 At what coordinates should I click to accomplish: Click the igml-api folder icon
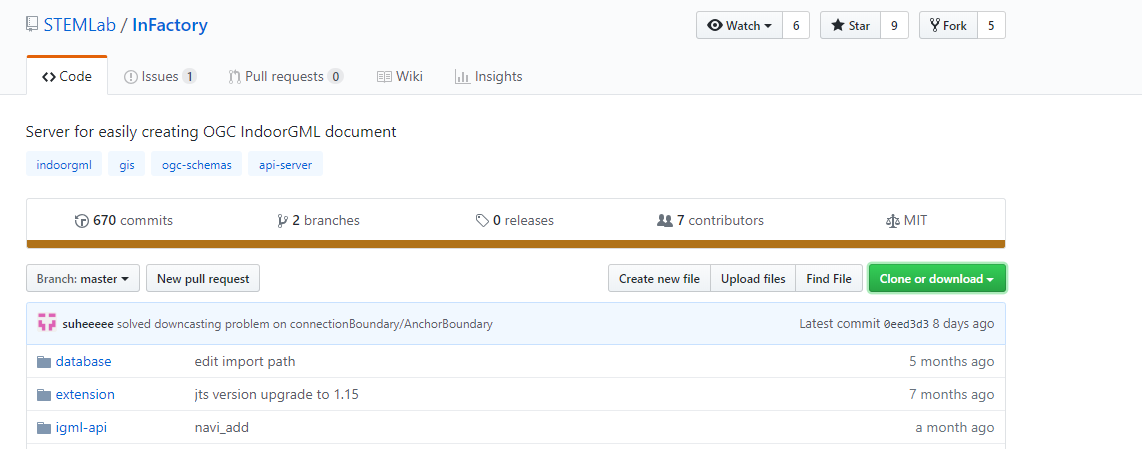click(44, 428)
